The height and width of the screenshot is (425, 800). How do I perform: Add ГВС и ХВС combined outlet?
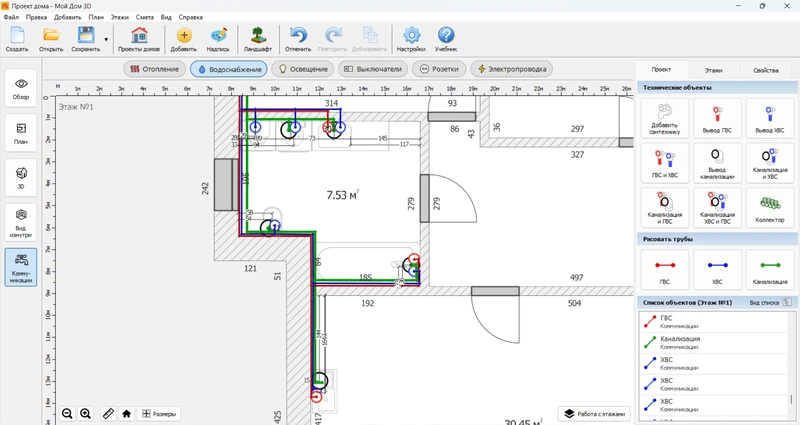pos(665,163)
